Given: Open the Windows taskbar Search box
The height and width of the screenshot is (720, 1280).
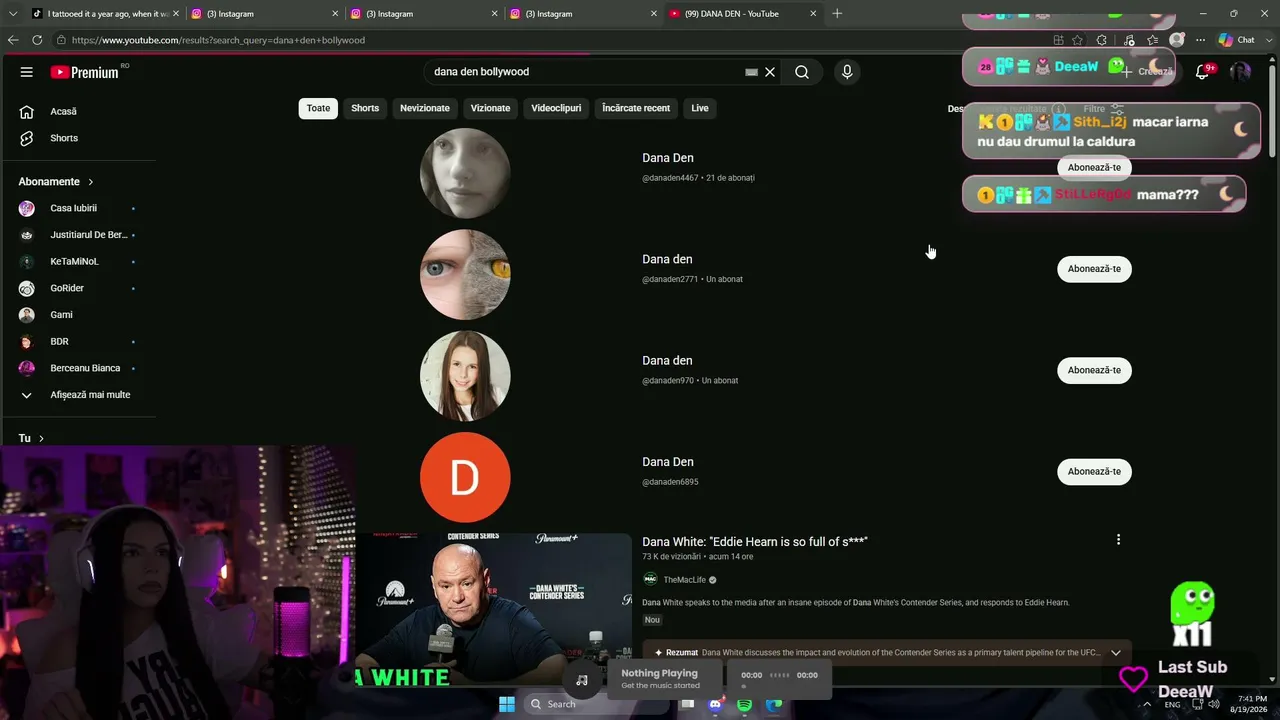Looking at the screenshot, I should coord(597,704).
